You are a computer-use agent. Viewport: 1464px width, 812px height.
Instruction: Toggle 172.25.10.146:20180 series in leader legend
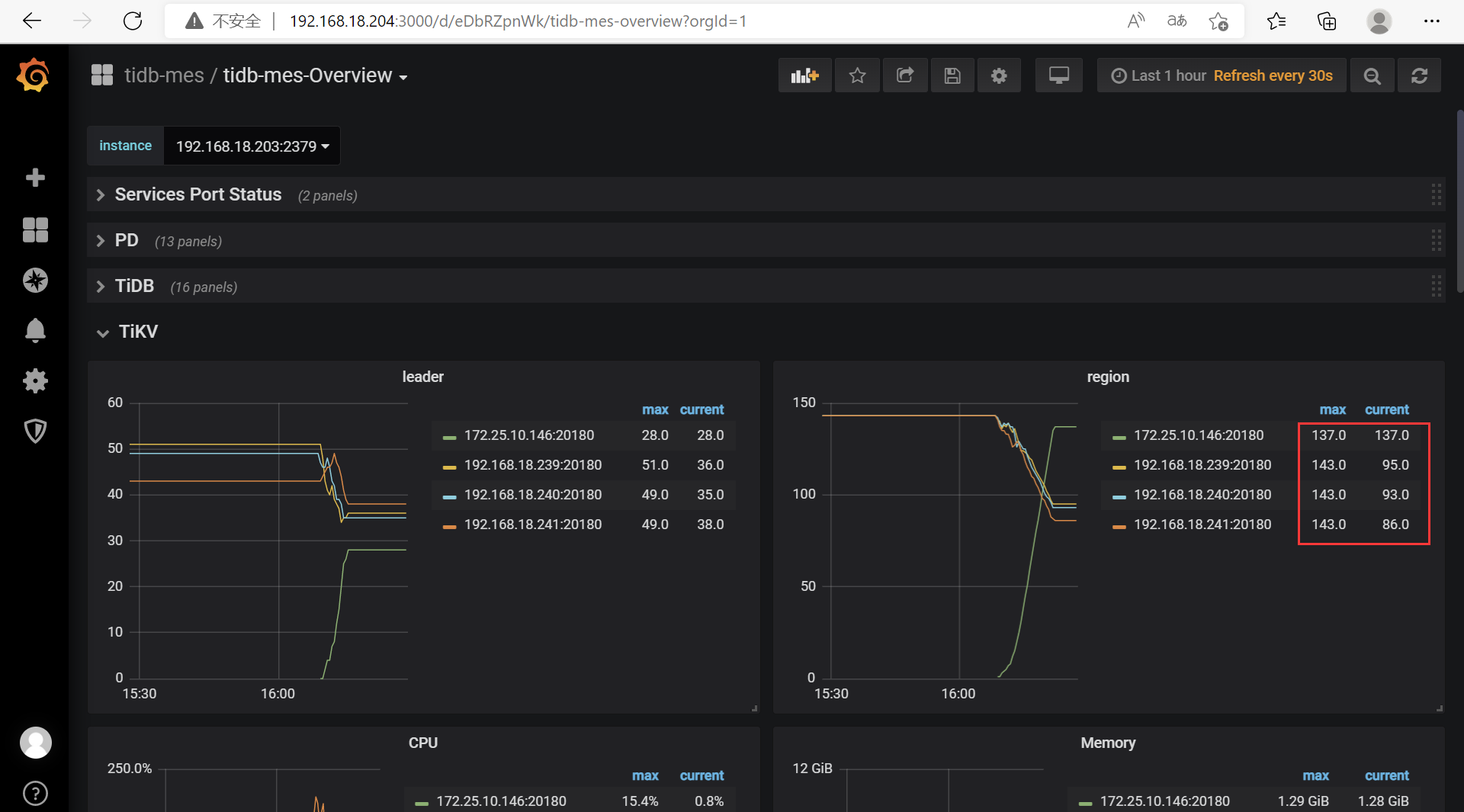(x=528, y=435)
